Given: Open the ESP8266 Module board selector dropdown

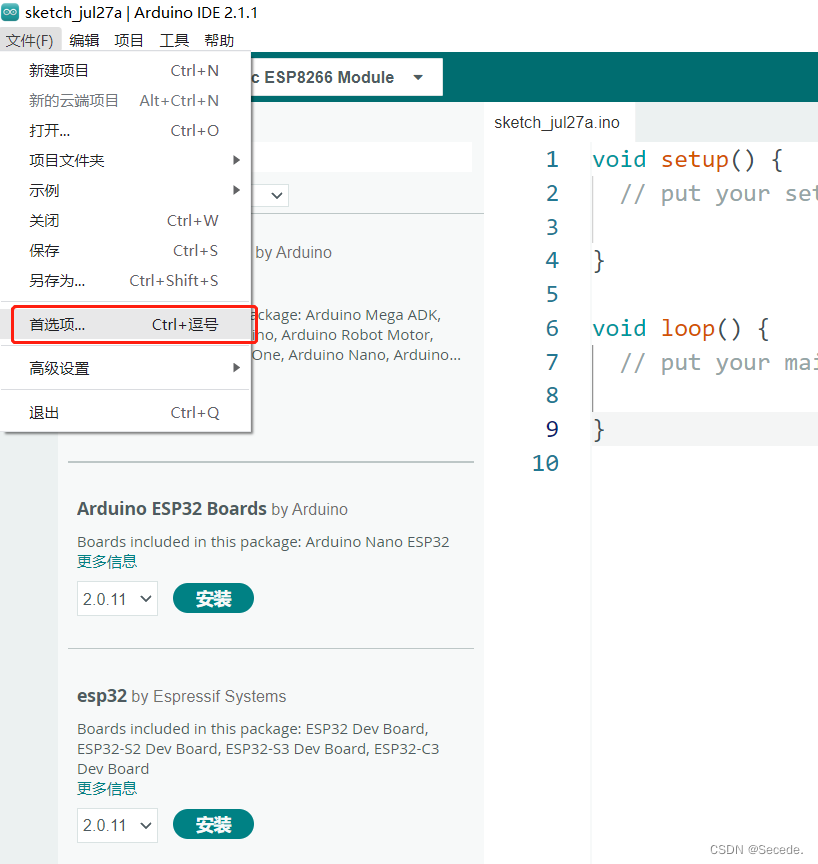Looking at the screenshot, I should 346,77.
